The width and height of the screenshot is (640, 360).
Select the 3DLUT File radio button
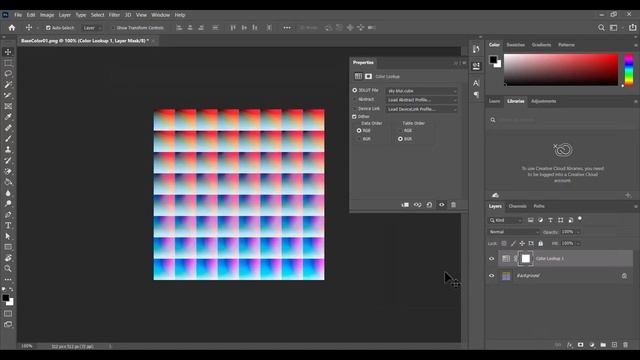355,90
